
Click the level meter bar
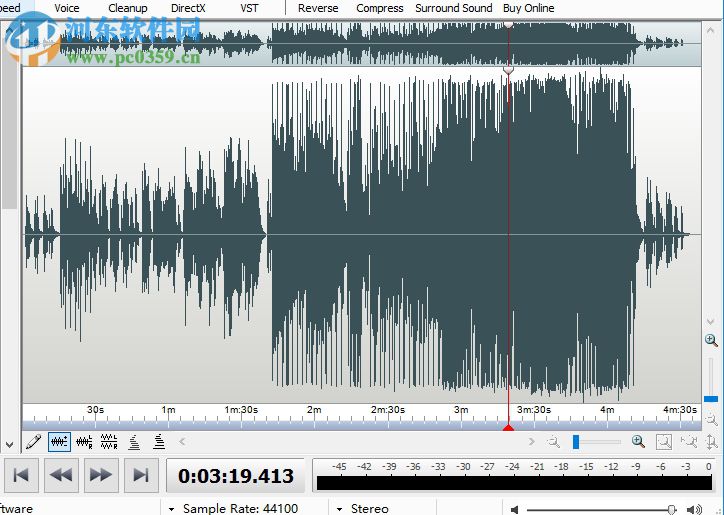514,483
